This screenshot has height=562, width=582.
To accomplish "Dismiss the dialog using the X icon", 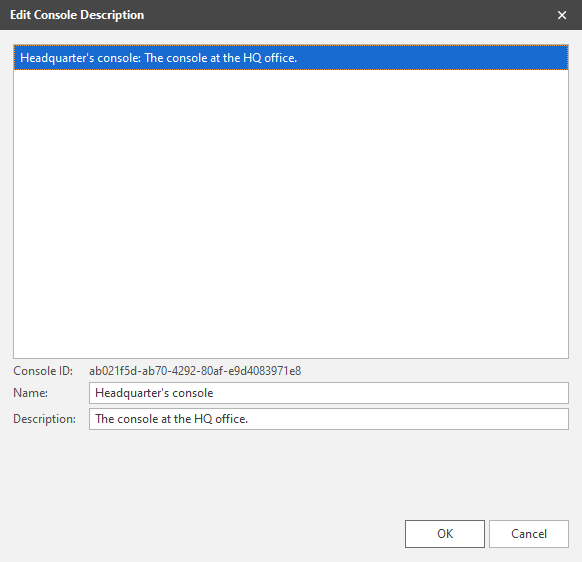I will pos(562,15).
